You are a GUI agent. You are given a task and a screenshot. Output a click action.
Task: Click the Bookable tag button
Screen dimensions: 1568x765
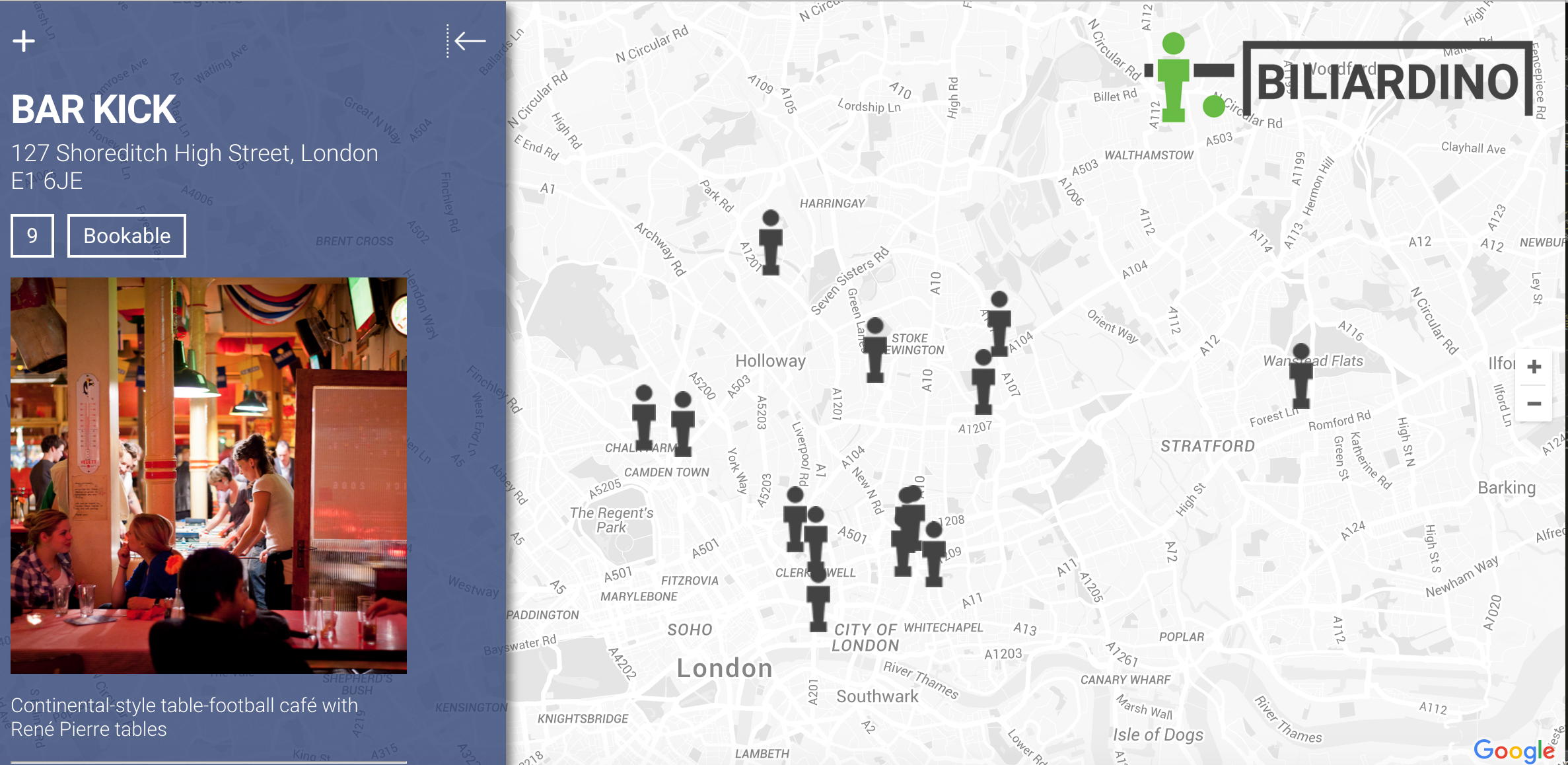[x=127, y=236]
